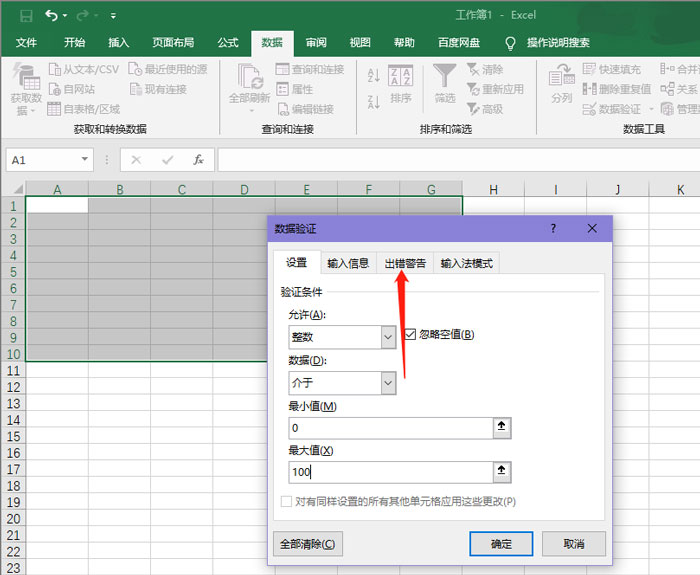Switch to the 输入信息 tab
700x575 pixels.
point(347,263)
